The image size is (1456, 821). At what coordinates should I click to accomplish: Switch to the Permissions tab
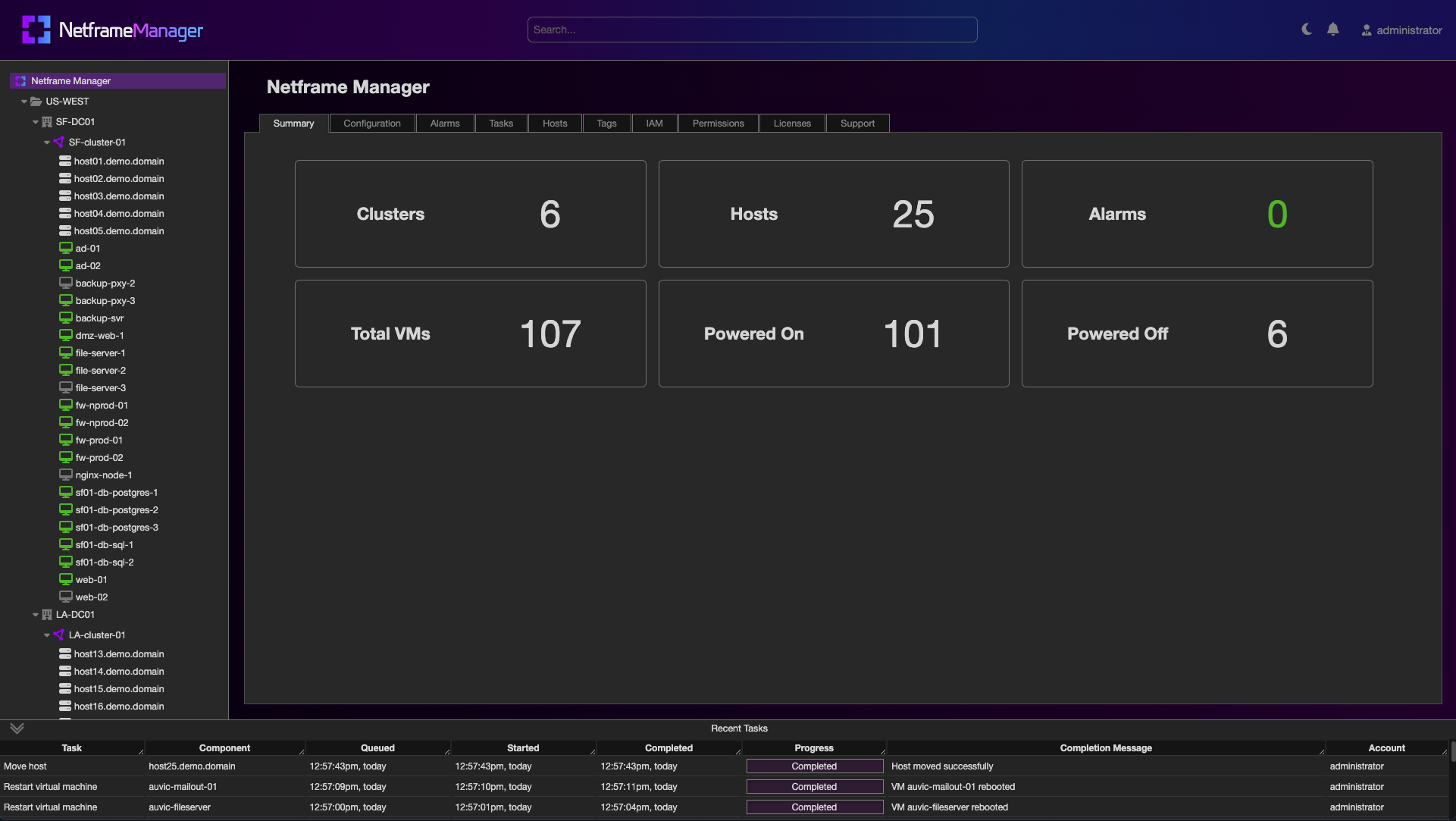coord(717,123)
